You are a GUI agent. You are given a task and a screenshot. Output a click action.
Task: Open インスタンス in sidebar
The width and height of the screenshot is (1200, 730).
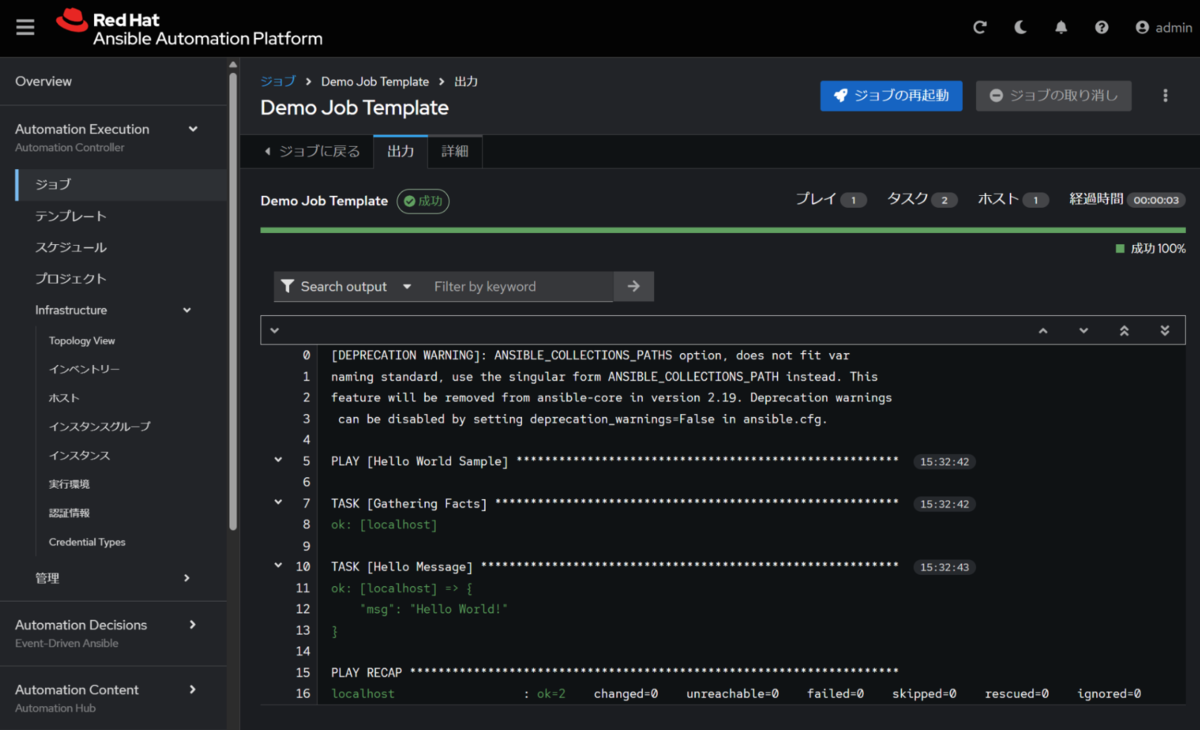tap(80, 455)
